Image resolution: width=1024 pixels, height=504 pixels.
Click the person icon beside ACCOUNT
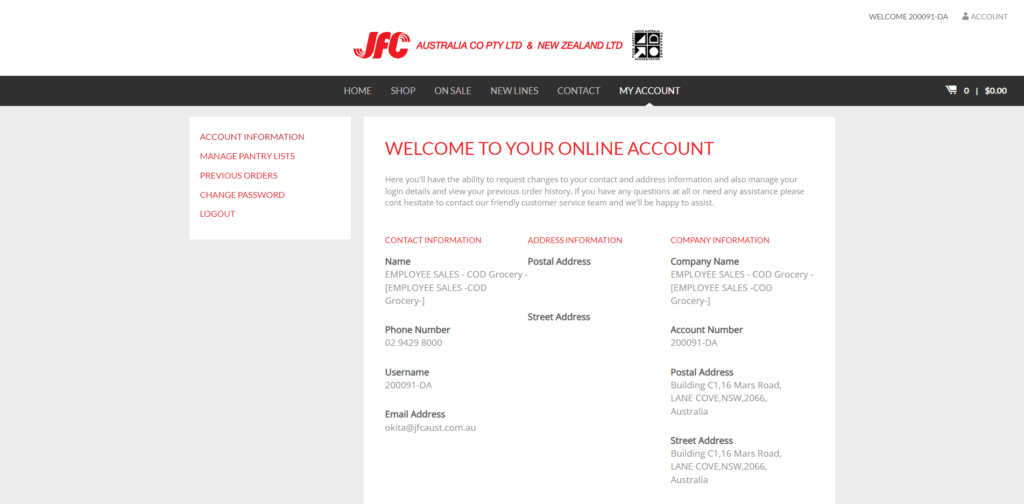coord(965,16)
